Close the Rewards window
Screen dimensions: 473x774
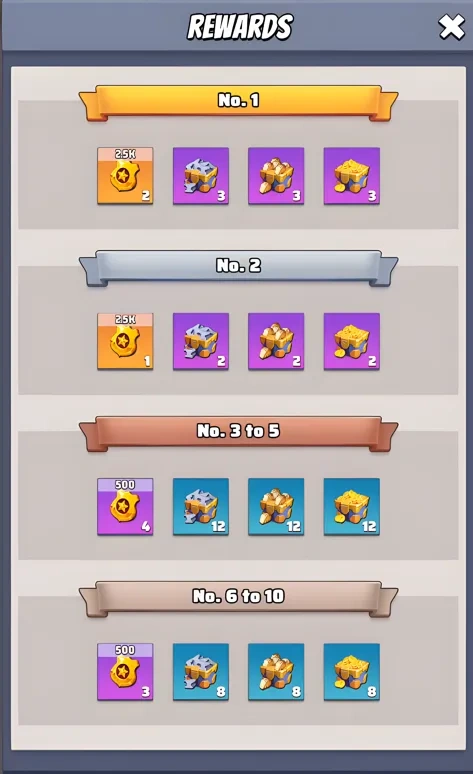pyautogui.click(x=451, y=27)
